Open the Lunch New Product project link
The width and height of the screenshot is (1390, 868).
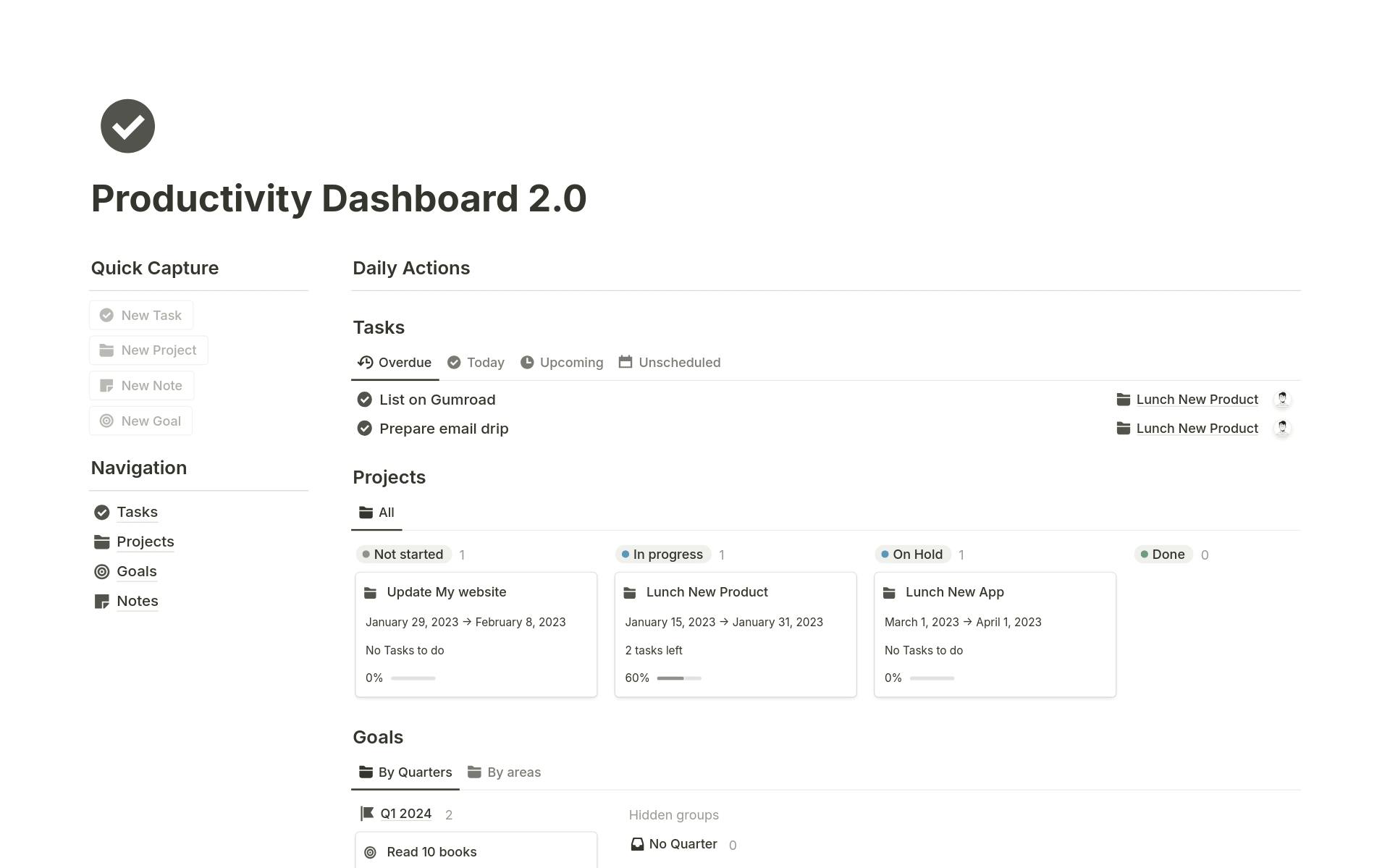coord(1197,399)
